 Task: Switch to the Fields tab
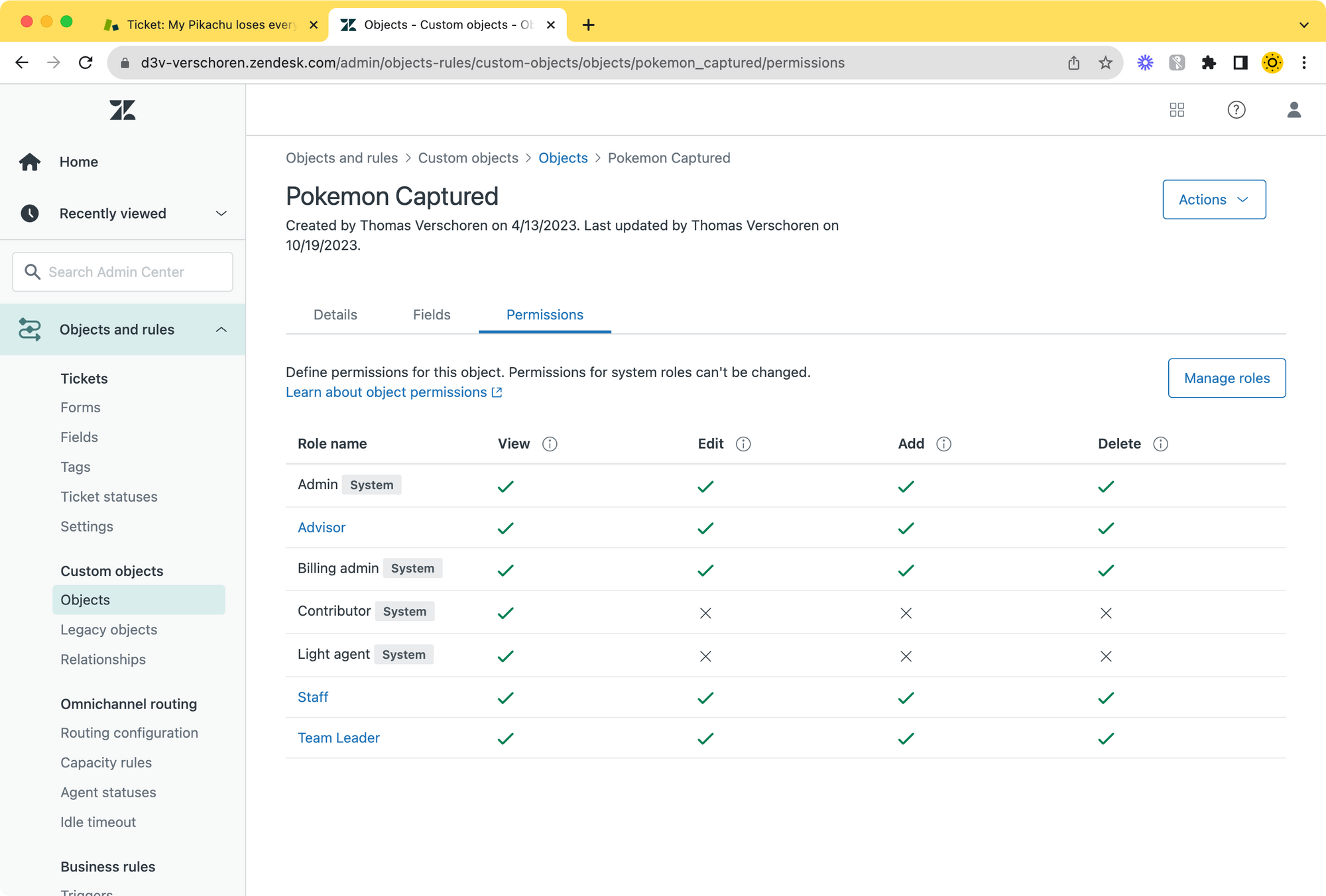tap(432, 315)
